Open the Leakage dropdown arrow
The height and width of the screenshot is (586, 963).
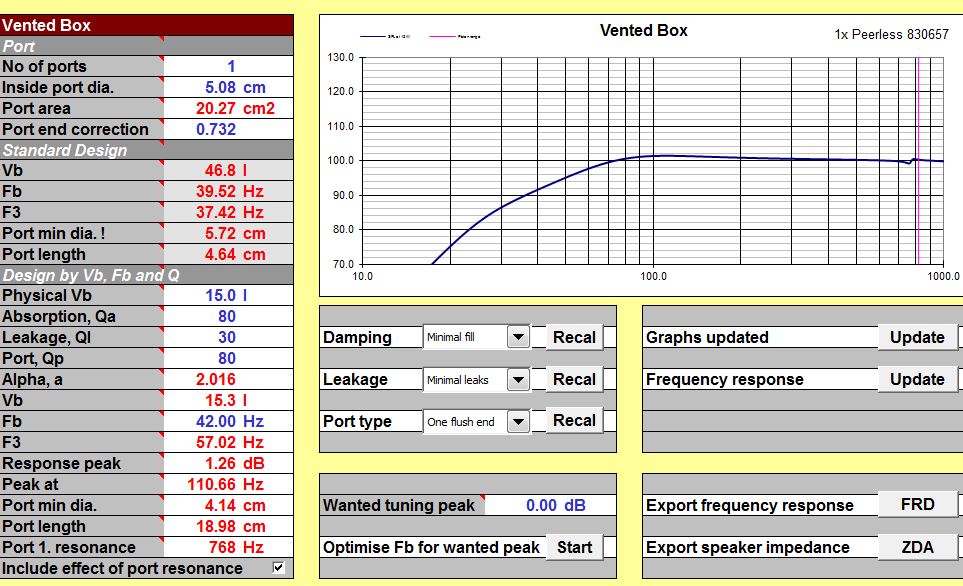518,380
